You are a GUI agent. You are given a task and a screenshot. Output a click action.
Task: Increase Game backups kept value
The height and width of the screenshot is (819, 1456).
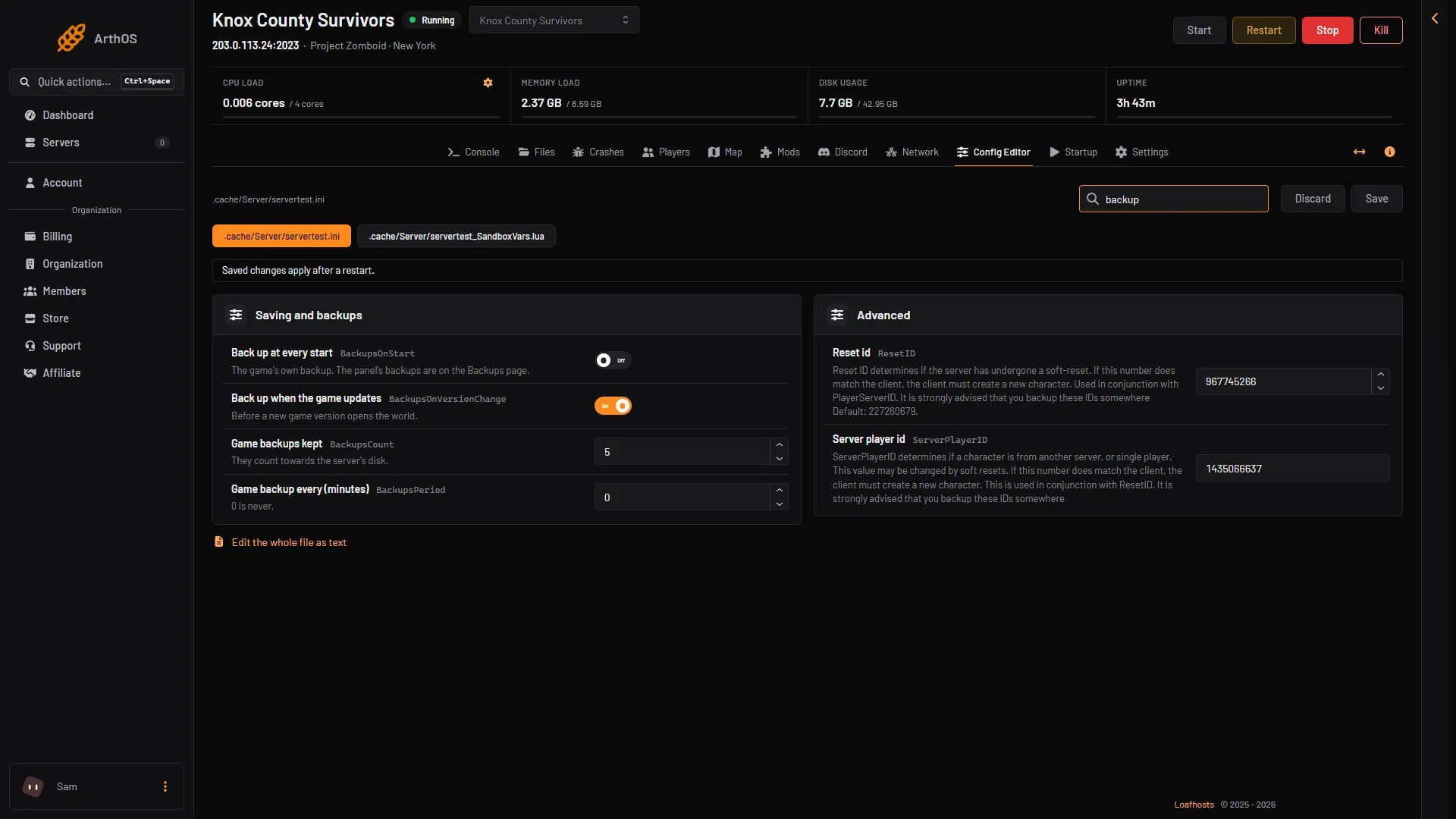pos(779,444)
